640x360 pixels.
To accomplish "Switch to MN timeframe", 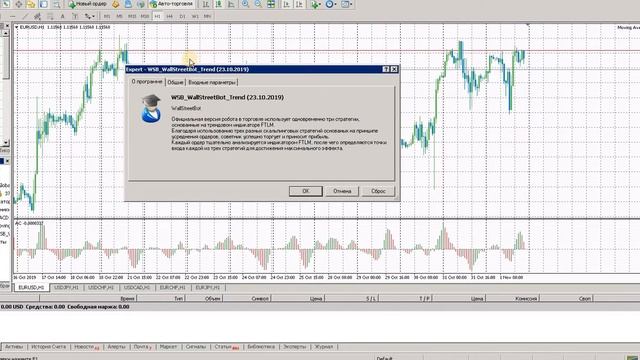I will click(x=207, y=16).
